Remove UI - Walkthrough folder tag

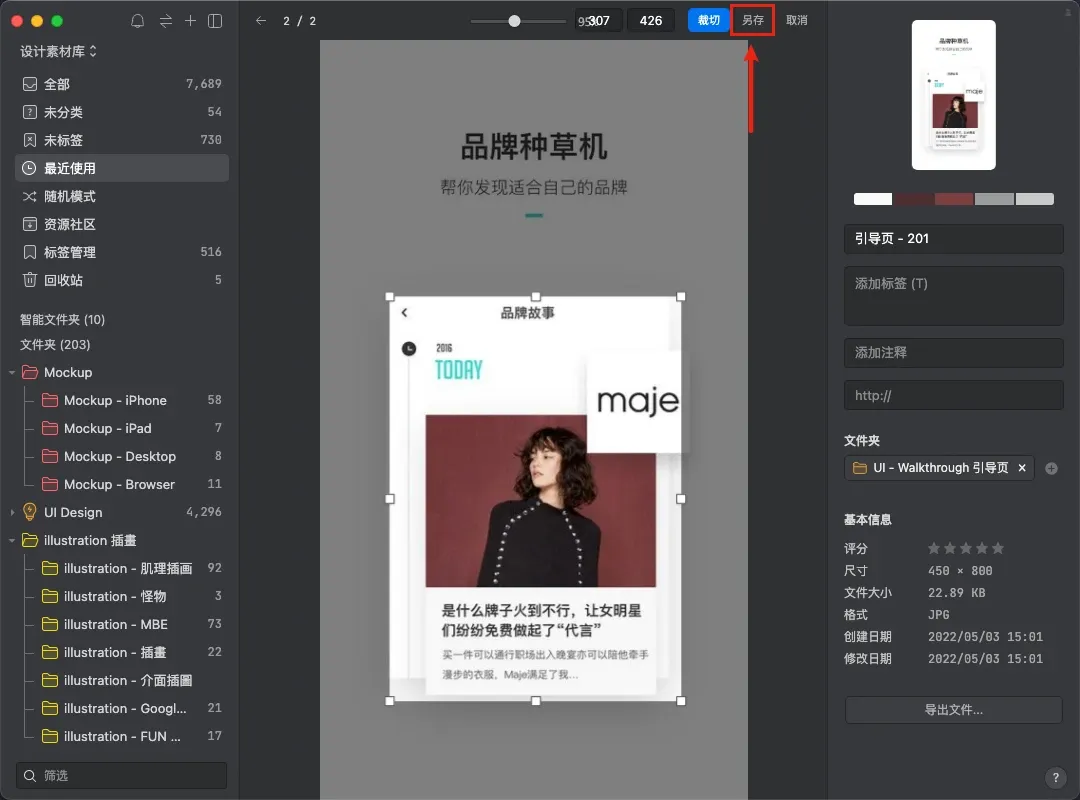1022,468
